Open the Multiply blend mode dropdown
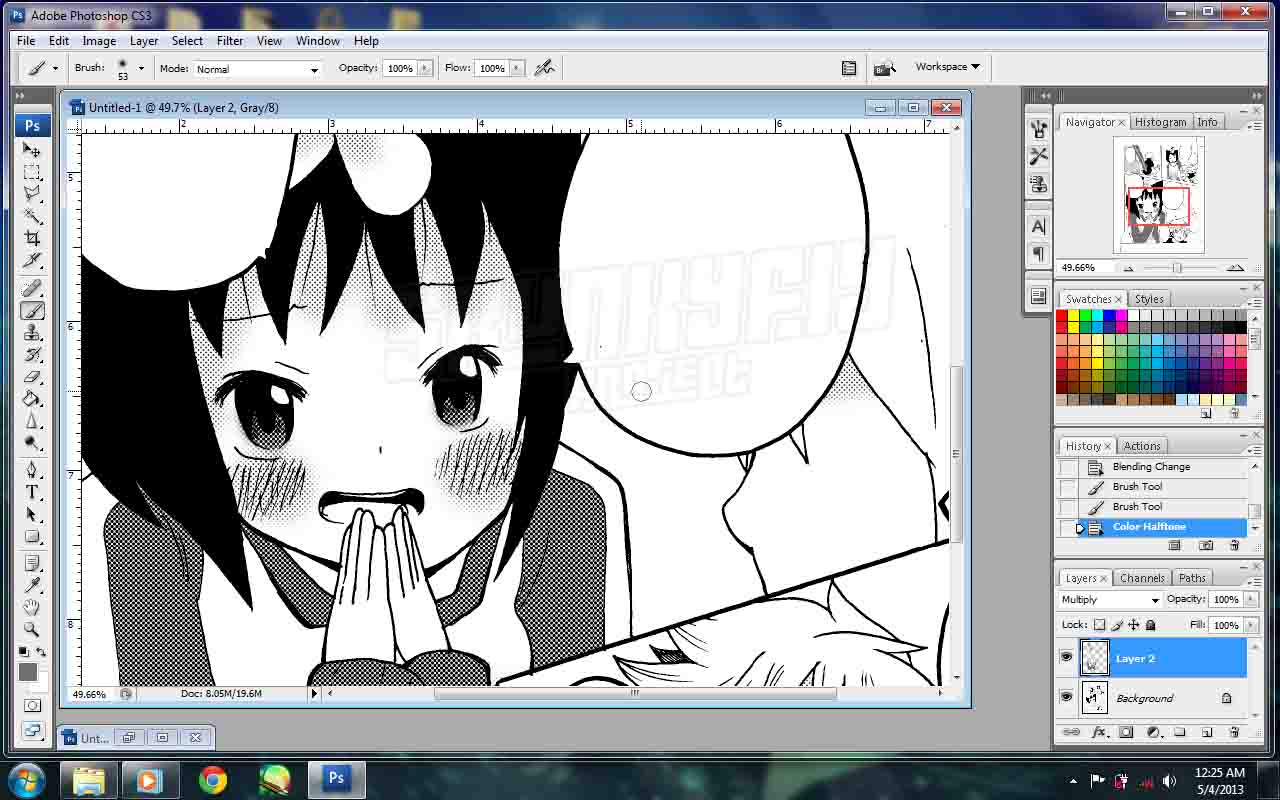This screenshot has width=1280, height=800. pyautogui.click(x=1110, y=600)
